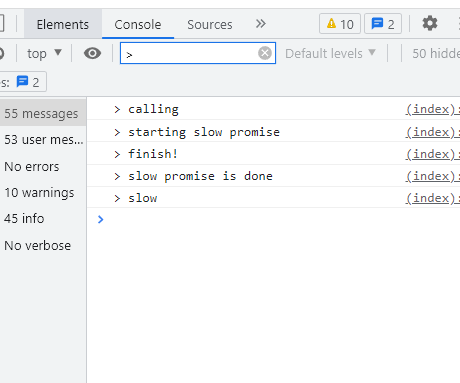This screenshot has width=460, height=383.
Task: Expand the 'slow promise is done' arrow
Action: (x=117, y=176)
